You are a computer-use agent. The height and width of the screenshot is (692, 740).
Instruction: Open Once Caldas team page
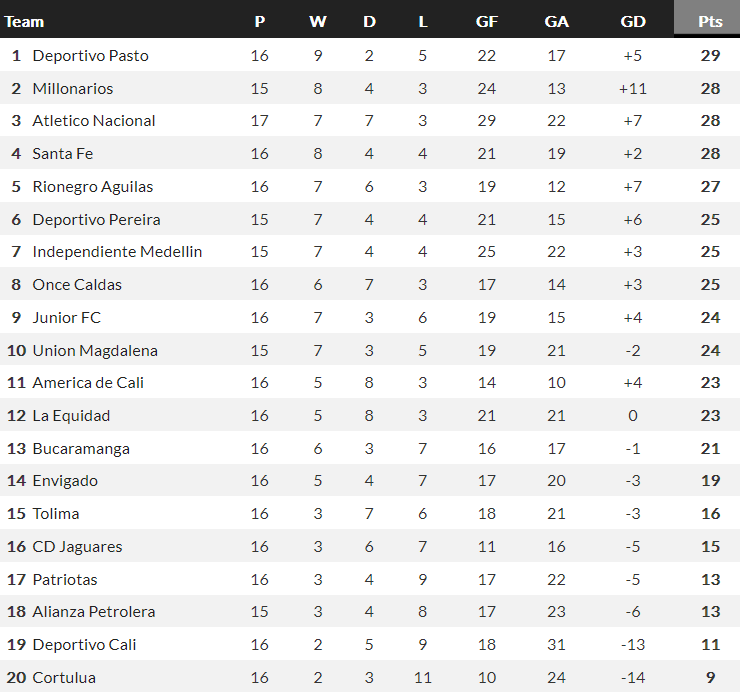pos(77,285)
